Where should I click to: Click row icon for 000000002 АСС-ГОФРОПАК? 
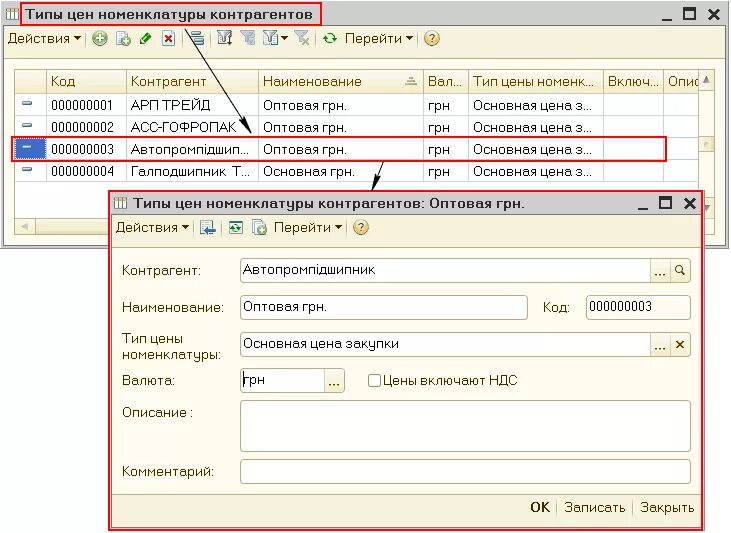(27, 125)
